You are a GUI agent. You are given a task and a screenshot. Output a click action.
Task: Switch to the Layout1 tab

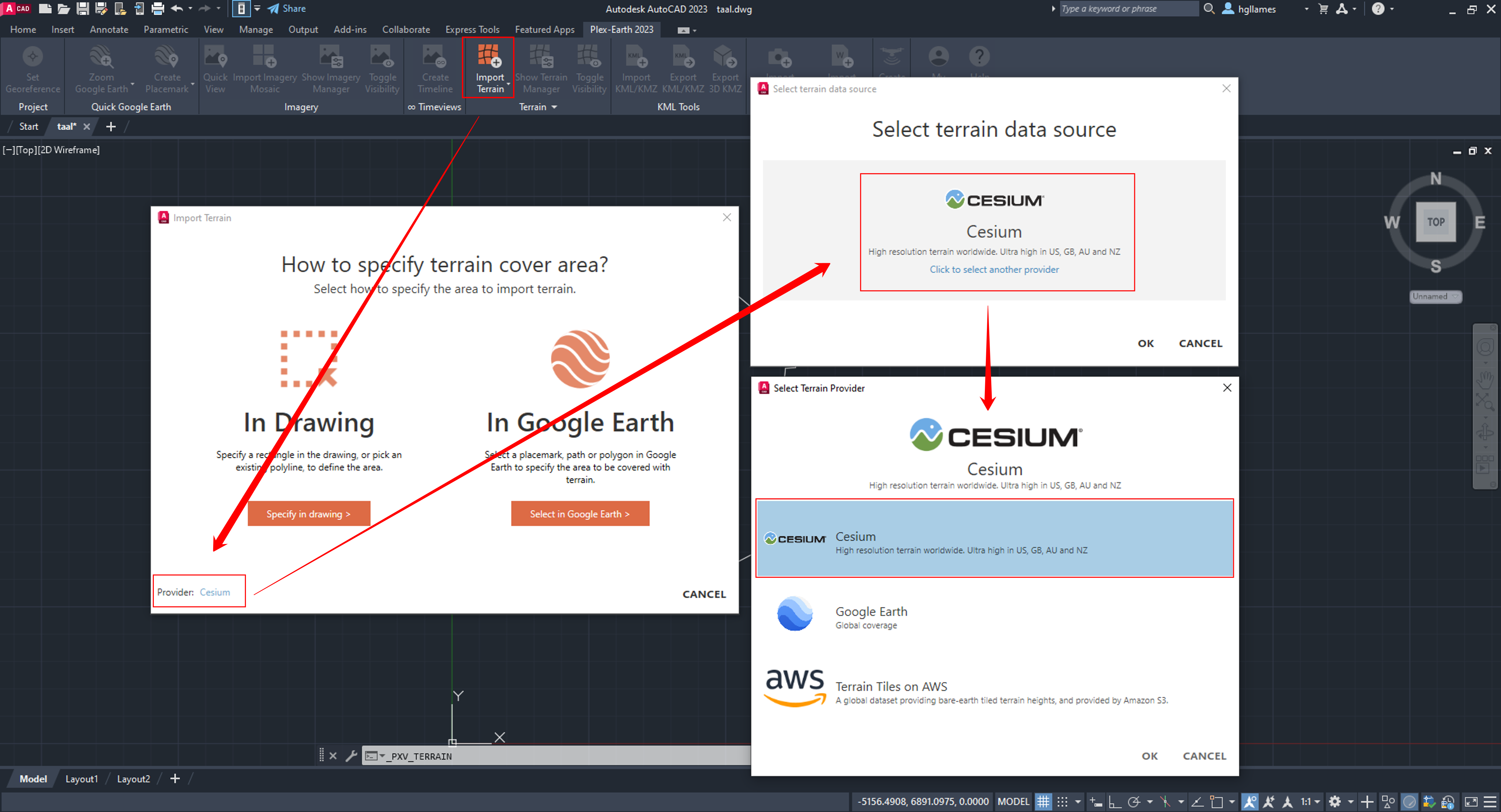[x=82, y=779]
